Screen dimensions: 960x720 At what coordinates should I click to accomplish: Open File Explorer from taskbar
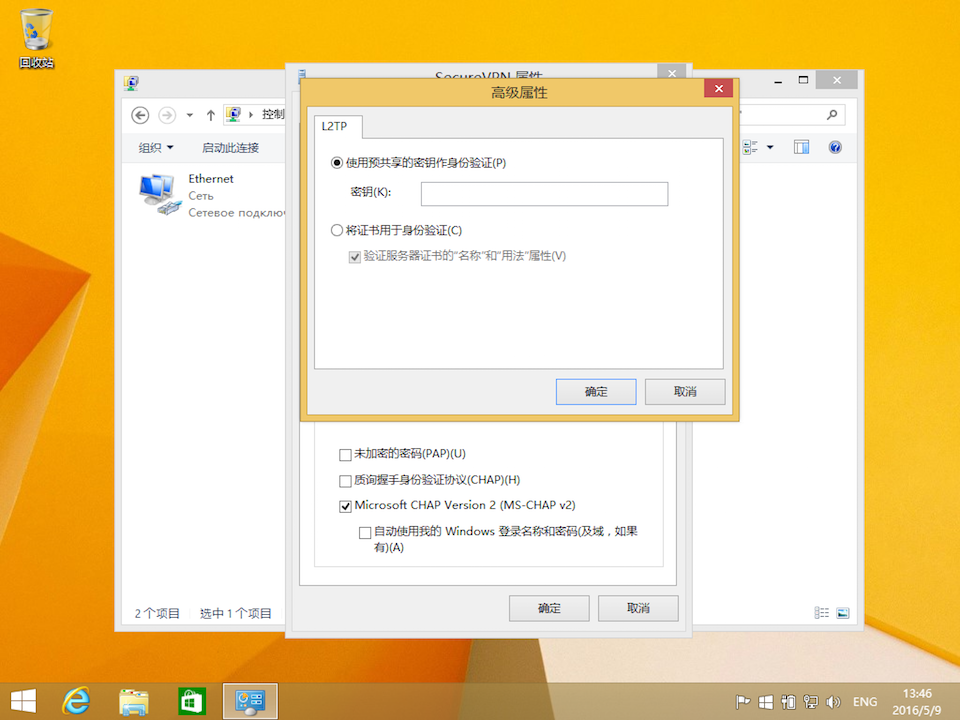pos(134,701)
